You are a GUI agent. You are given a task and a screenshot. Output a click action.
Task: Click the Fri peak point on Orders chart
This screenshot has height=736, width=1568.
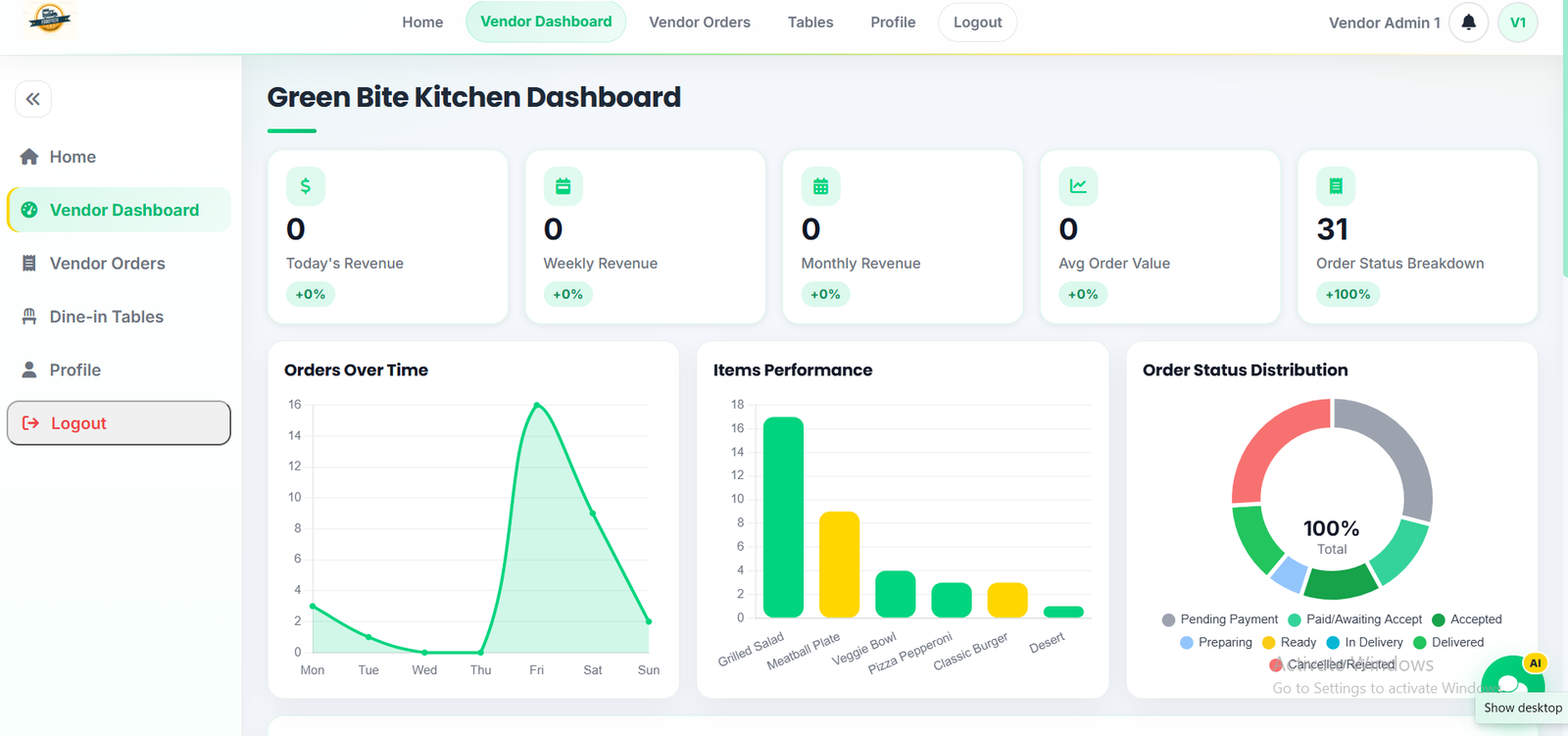537,405
